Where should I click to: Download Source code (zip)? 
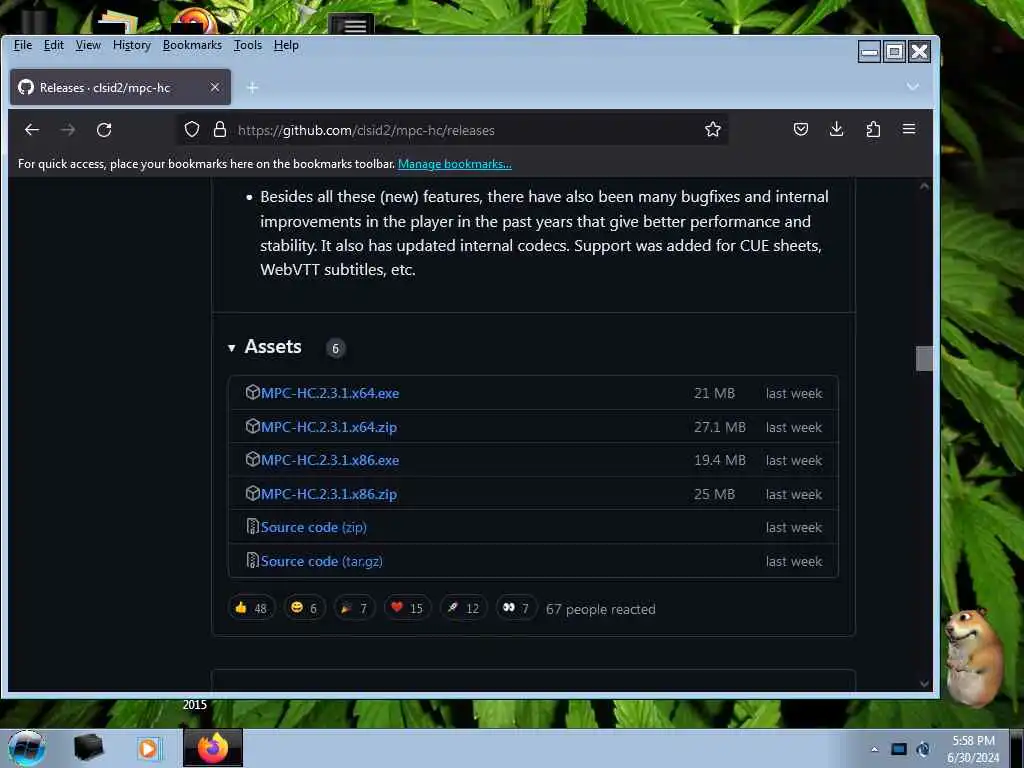point(313,528)
